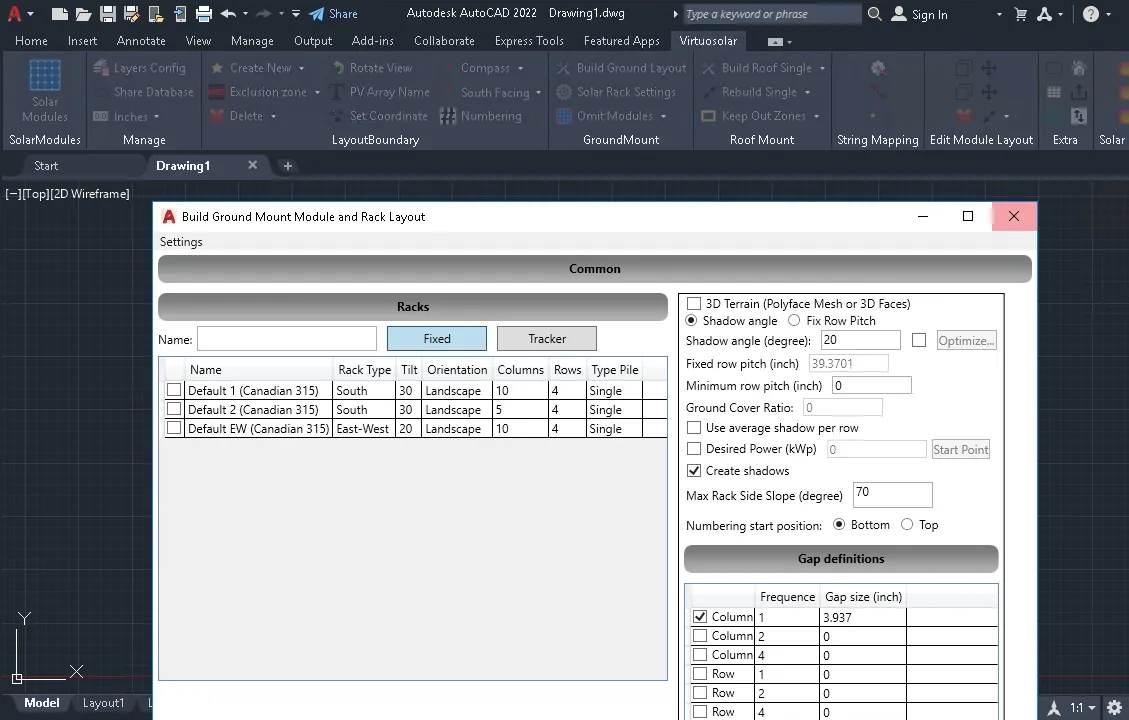This screenshot has width=1129, height=720.
Task: Click the Set Coordinate tool
Action: (379, 116)
